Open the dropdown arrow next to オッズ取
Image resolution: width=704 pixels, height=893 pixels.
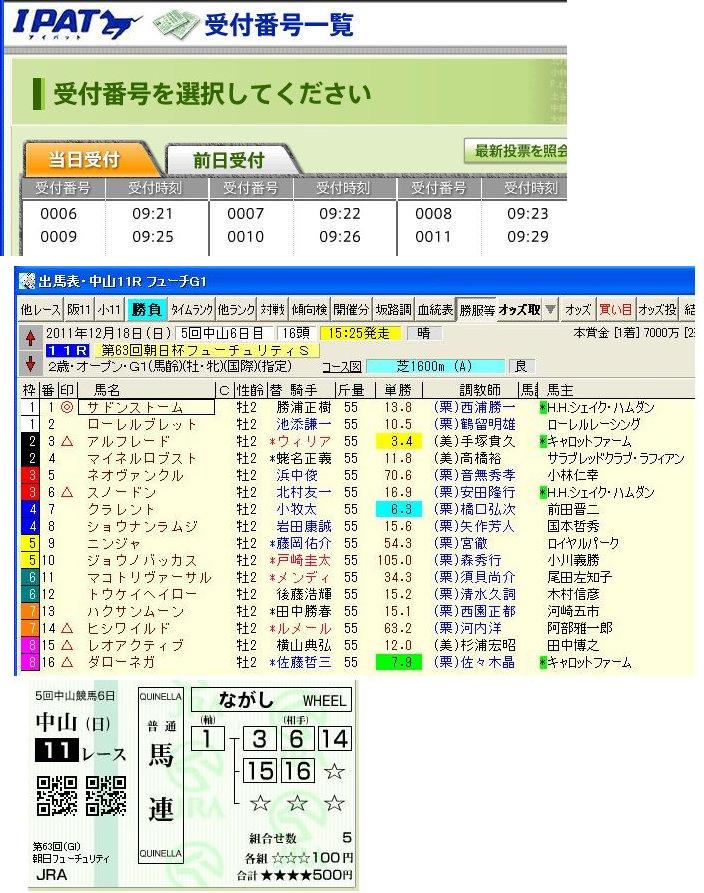coord(550,309)
